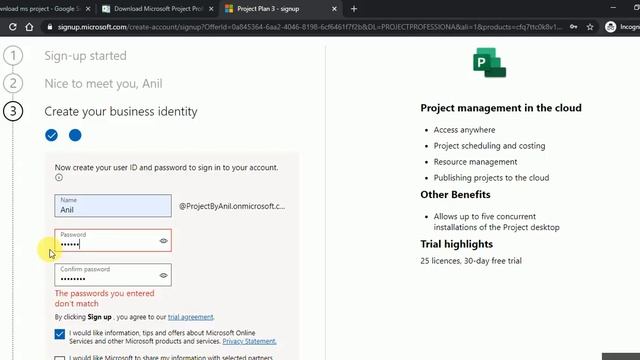Click the passwords don't match error message
Viewport: 640px width, 360px height.
(x=104, y=298)
